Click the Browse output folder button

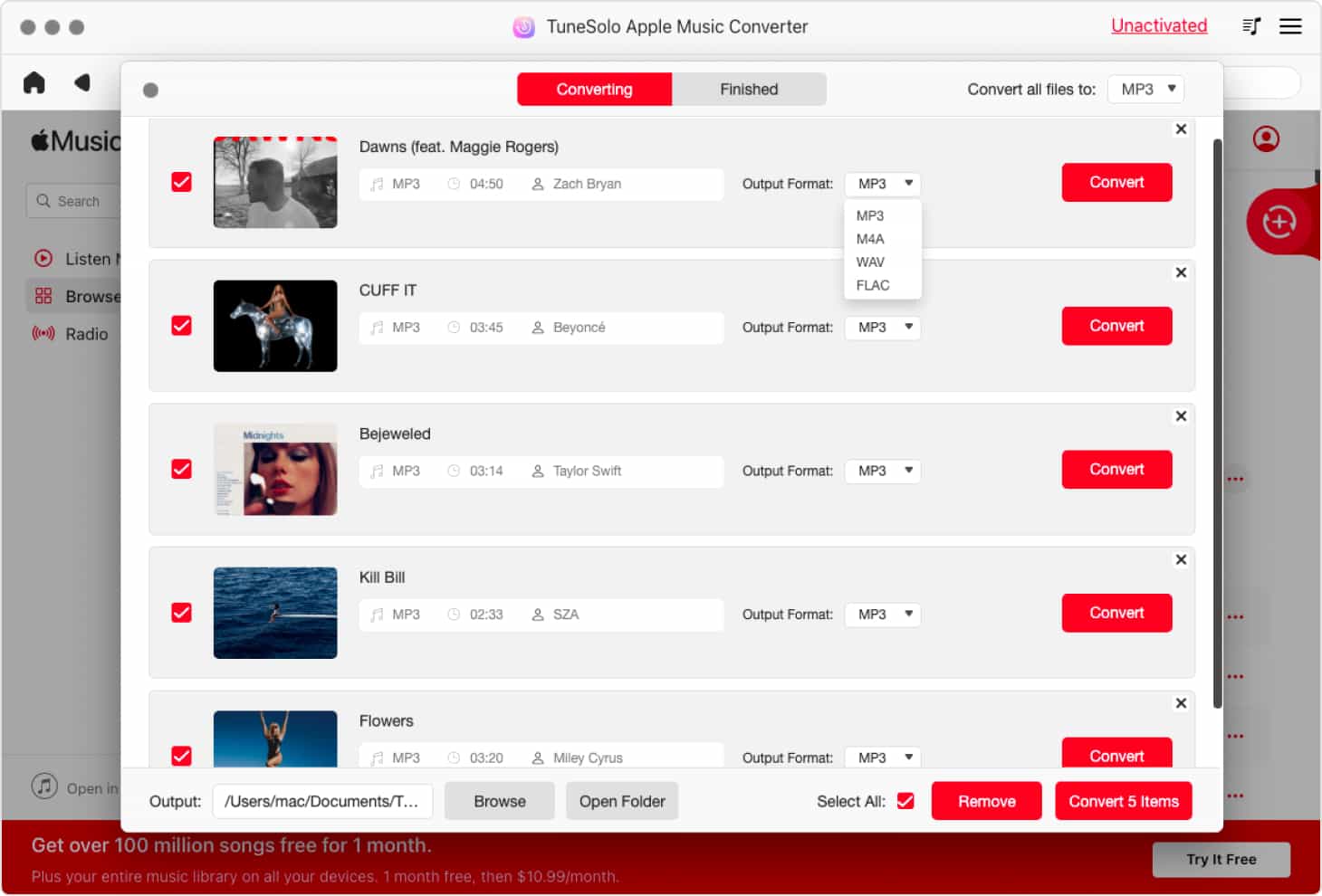pos(499,801)
